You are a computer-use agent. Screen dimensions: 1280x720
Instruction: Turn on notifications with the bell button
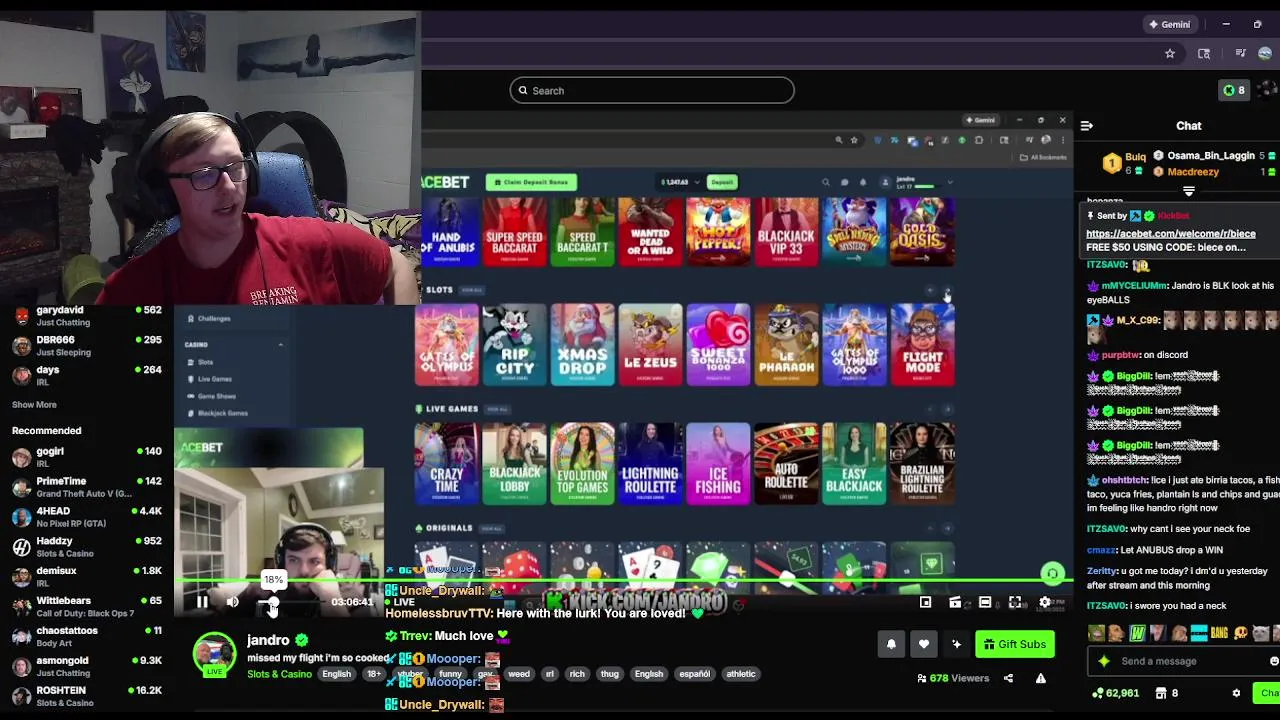click(x=891, y=644)
